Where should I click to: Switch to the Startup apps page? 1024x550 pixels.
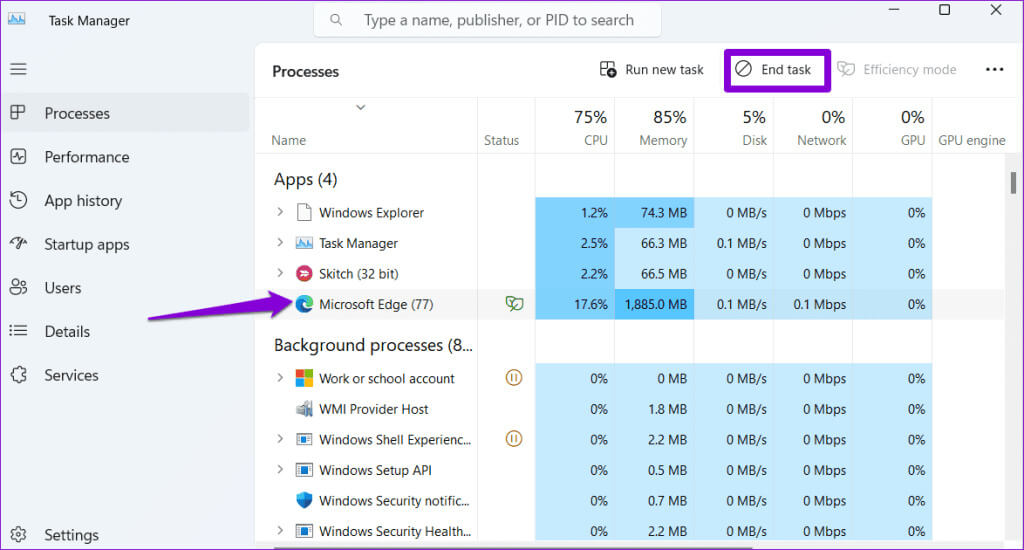point(86,244)
